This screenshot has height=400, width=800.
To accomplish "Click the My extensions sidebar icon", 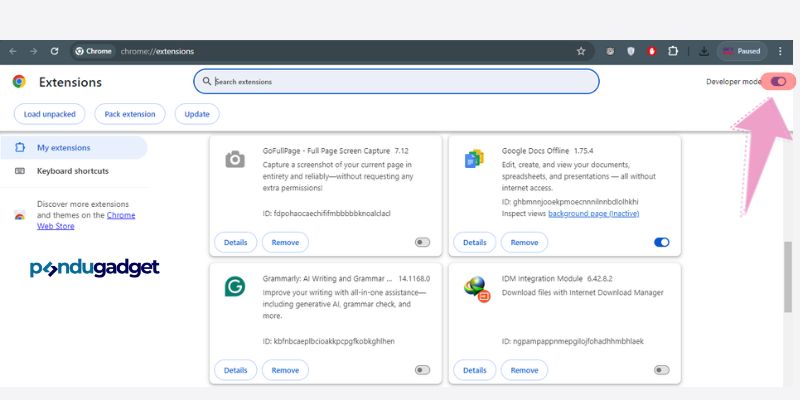I will point(20,147).
